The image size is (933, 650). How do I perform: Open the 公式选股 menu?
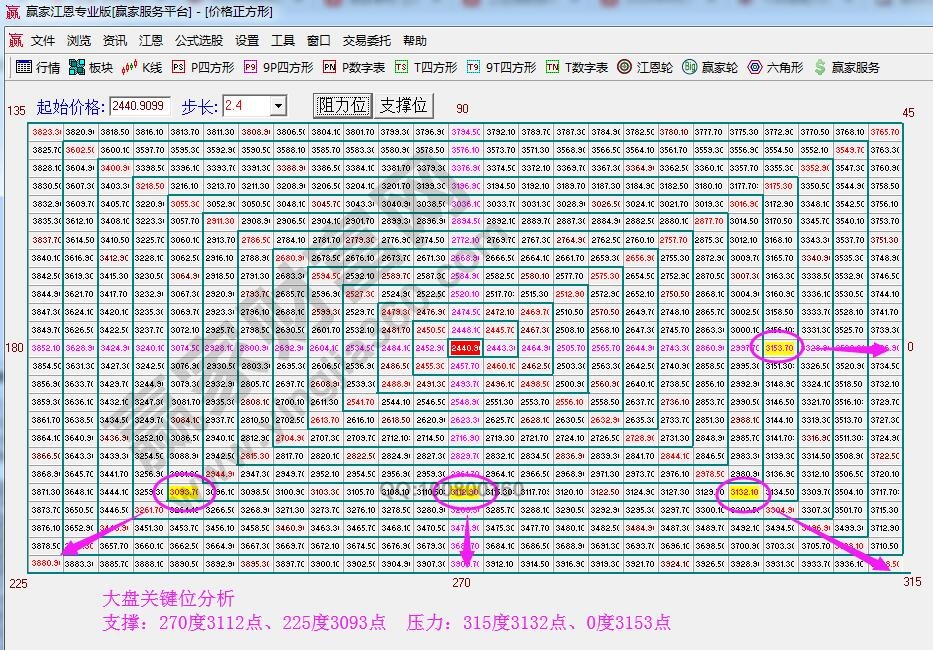tap(200, 42)
